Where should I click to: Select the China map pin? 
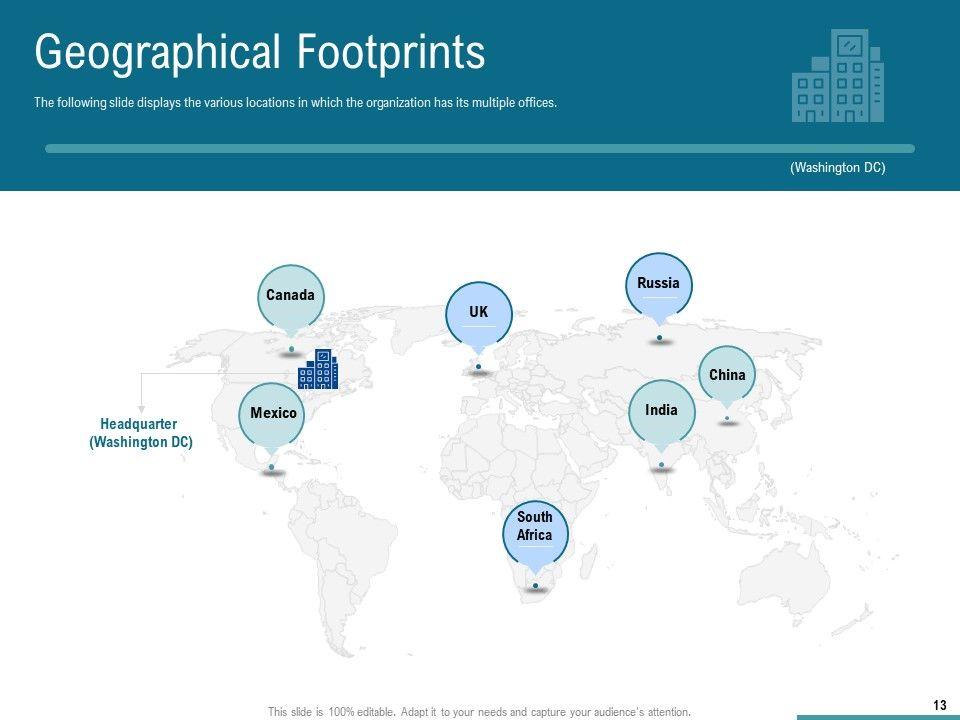(727, 376)
